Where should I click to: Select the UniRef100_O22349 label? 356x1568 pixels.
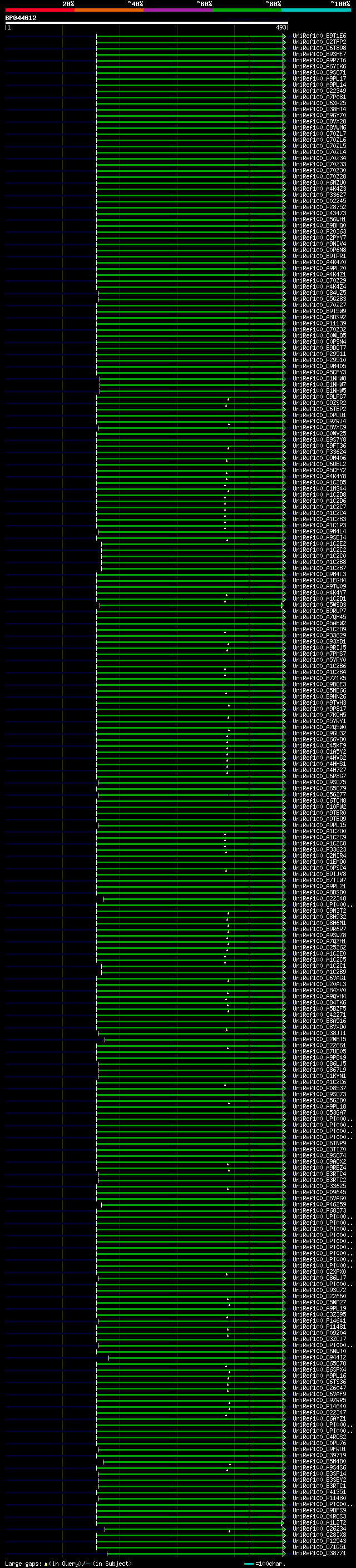coord(319,91)
